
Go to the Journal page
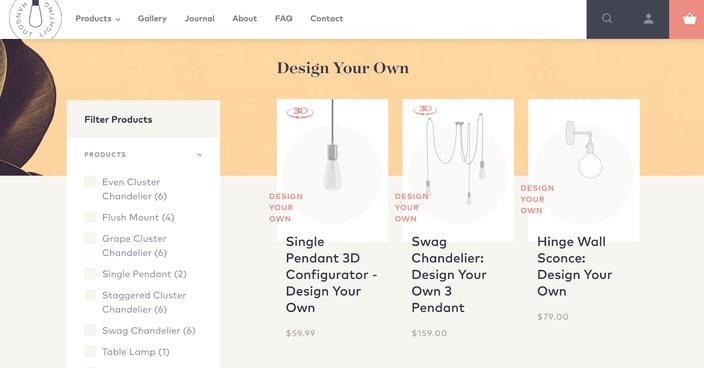[x=199, y=18]
